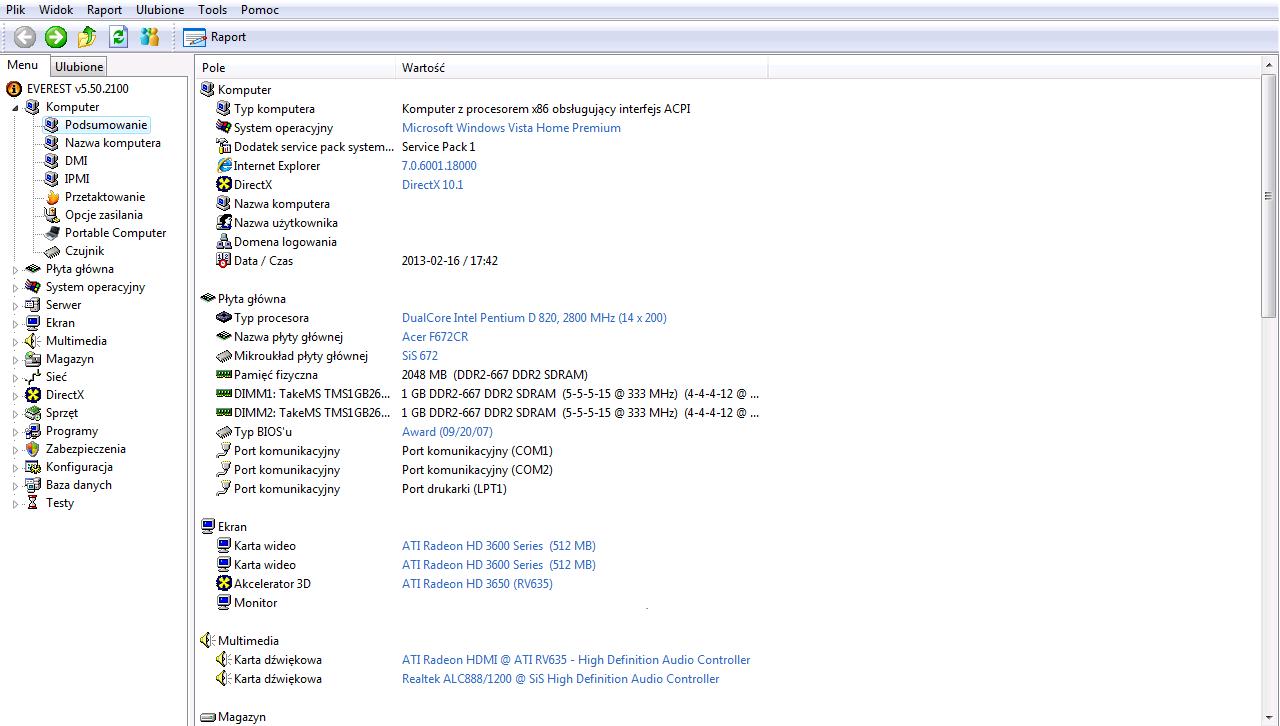Image resolution: width=1280 pixels, height=726 pixels.
Task: Select the EVEREST v5.50.2100 root icon
Action: point(14,89)
